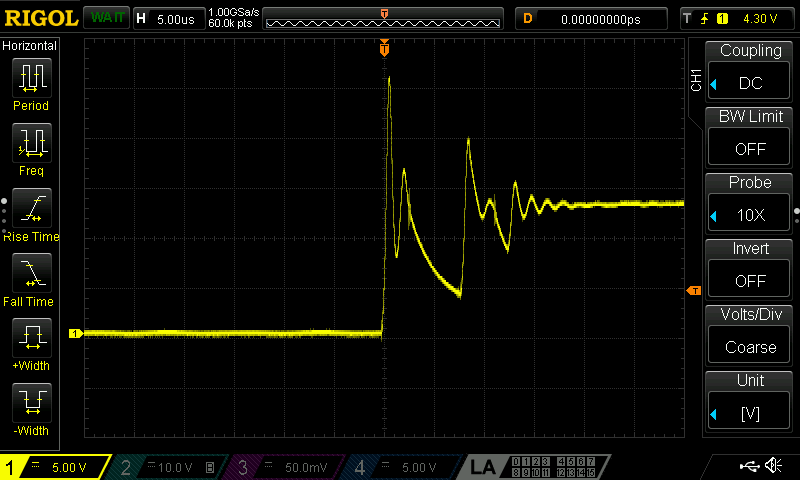Screen dimensions: 800x480
Task: Select channel 1 tab at 5.00 V
Action: click(55, 467)
